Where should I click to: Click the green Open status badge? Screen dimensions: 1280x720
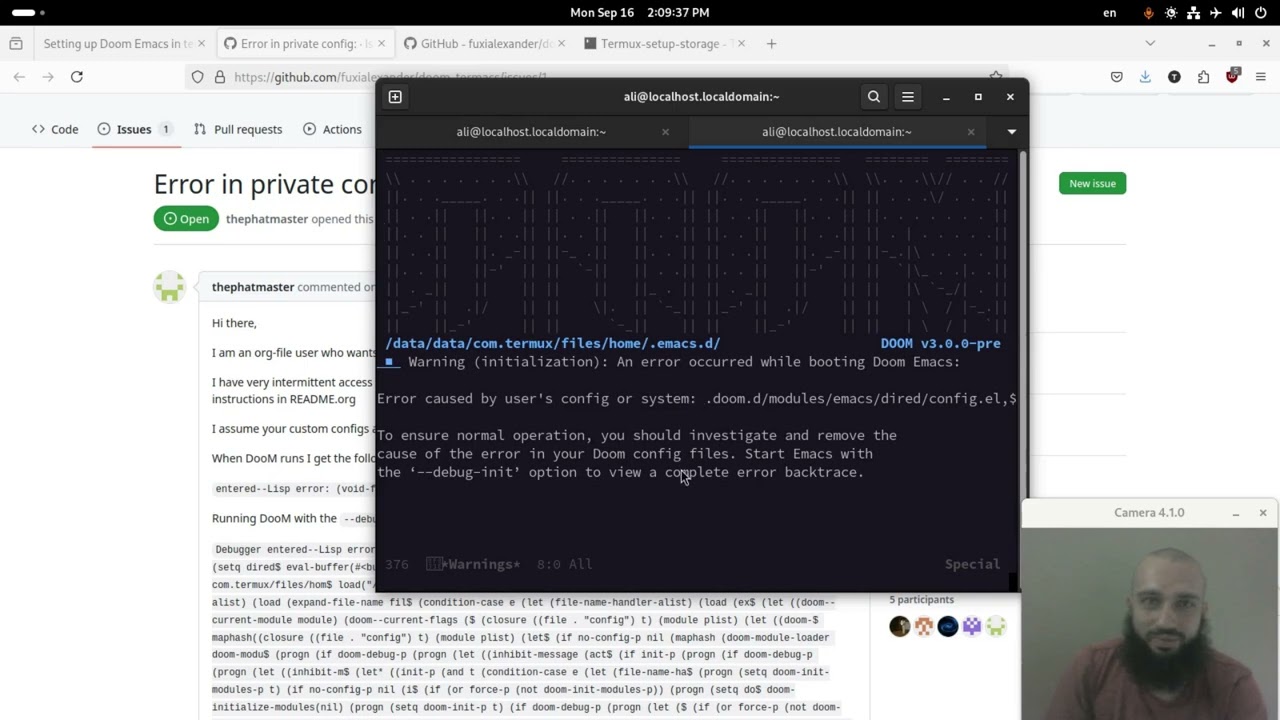tap(186, 219)
